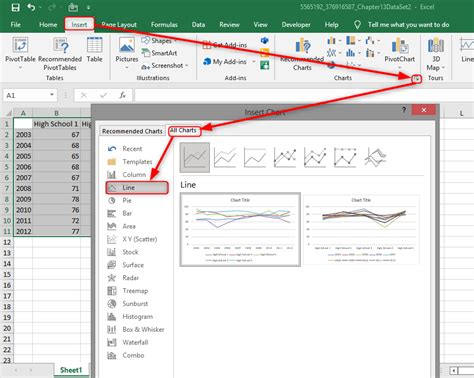Switch to the View tab

pyautogui.click(x=260, y=25)
